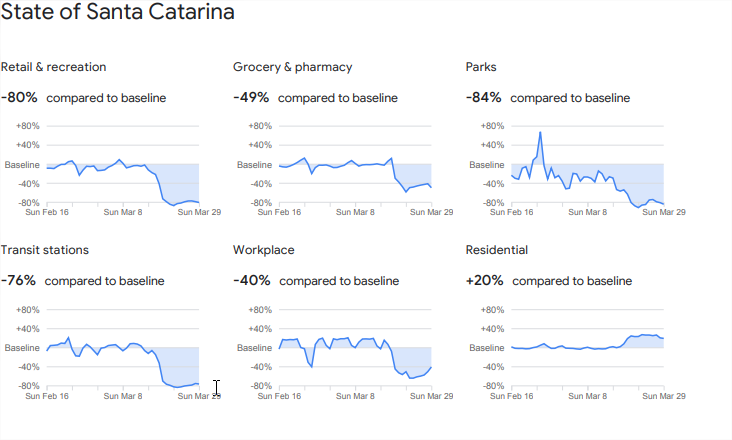Click the -49% grocery figure
Screen dimensions: 732x440
coord(251,98)
